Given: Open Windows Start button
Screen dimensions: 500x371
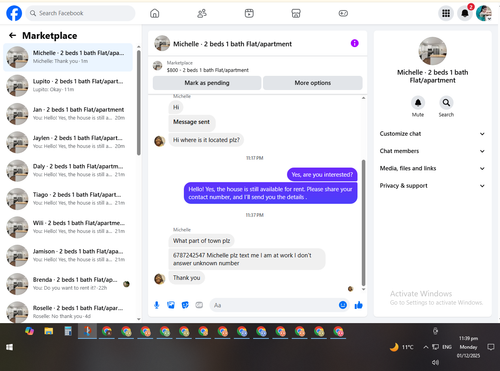Looking at the screenshot, I should 9,347.
